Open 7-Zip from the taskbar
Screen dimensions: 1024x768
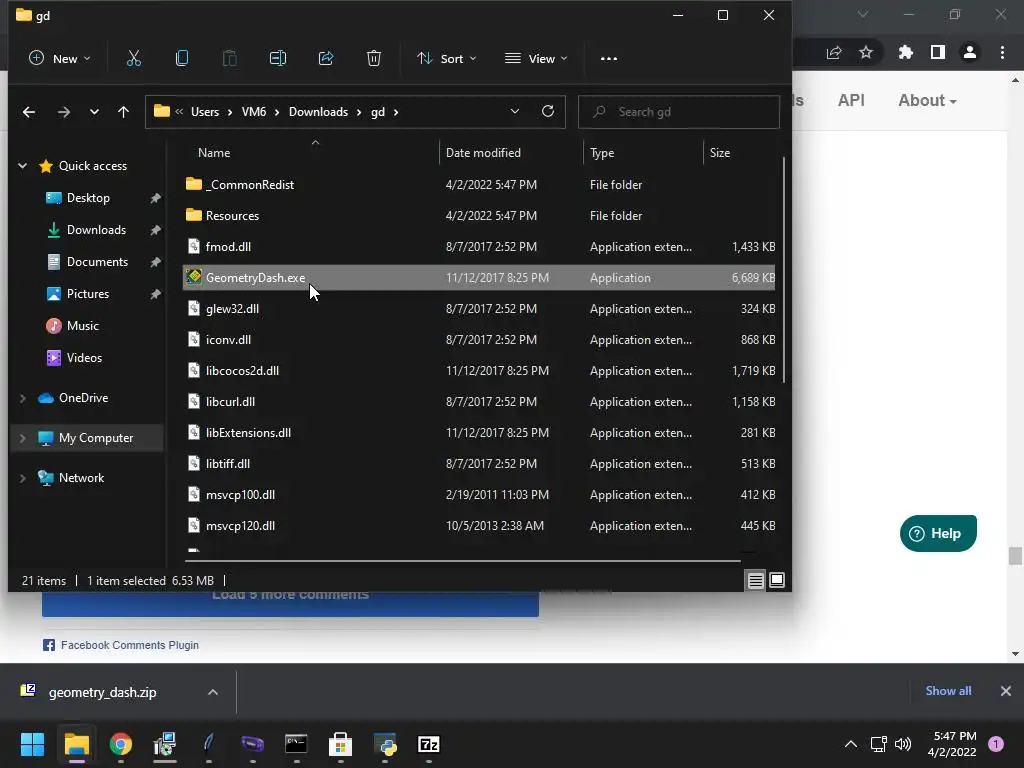428,744
